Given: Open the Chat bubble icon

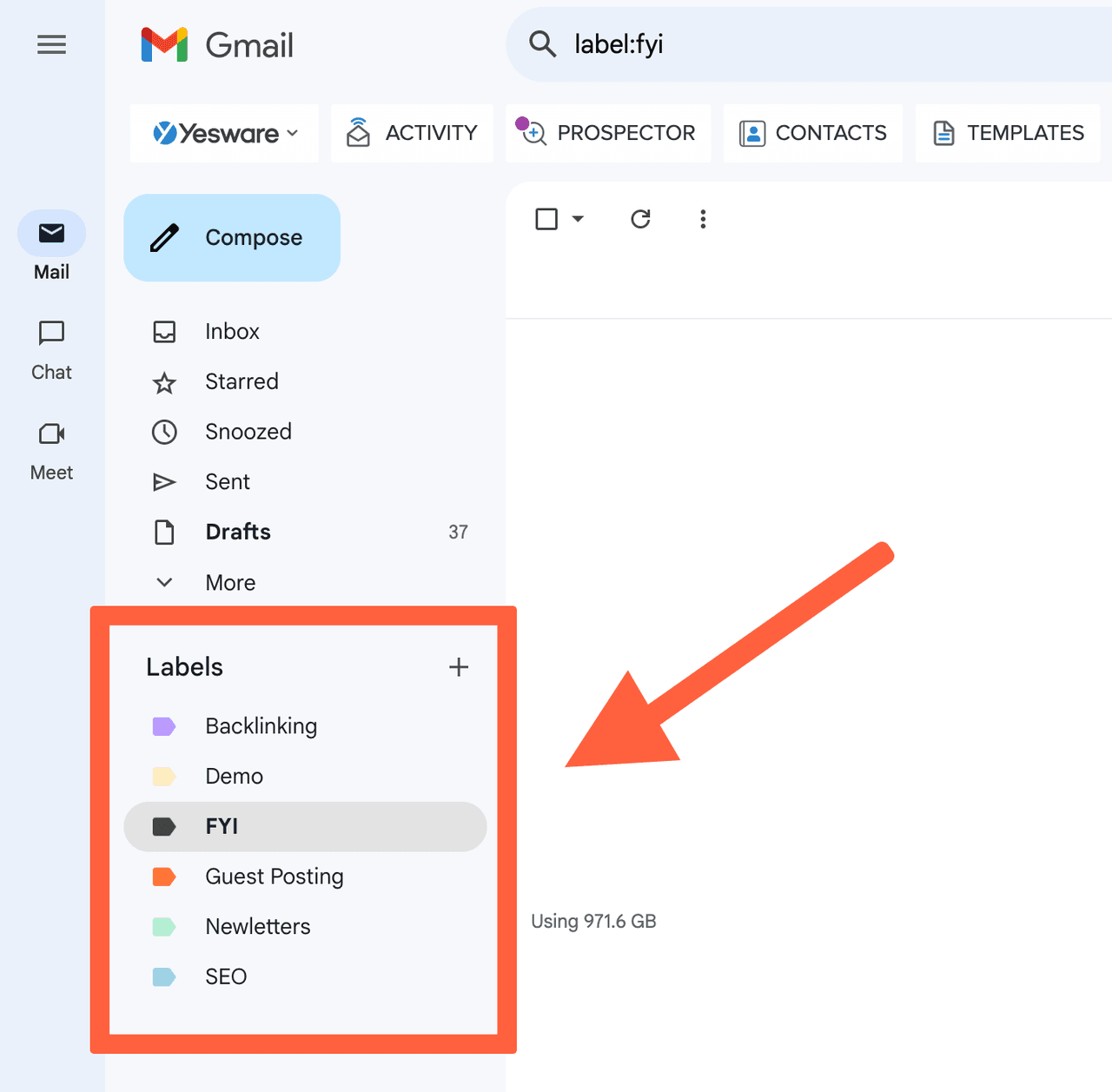Looking at the screenshot, I should 51,333.
